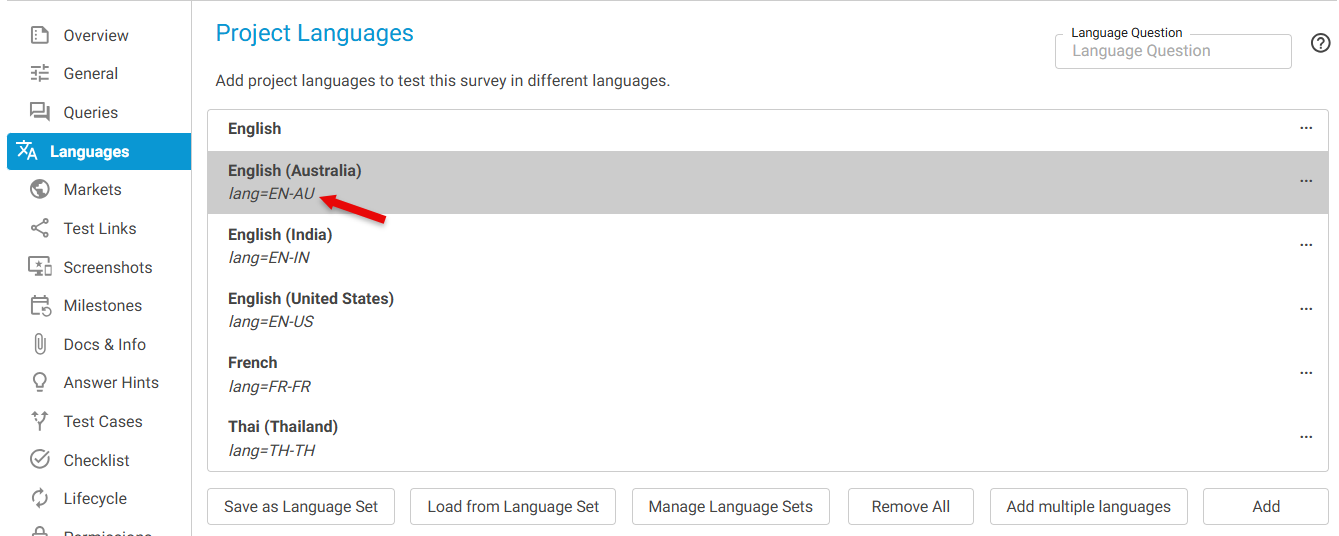
Task: Click the Overview sidebar icon
Action: 40,36
